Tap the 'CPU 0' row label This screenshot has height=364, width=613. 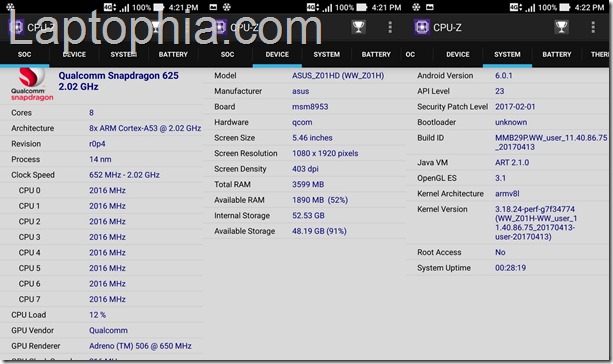pyautogui.click(x=29, y=190)
